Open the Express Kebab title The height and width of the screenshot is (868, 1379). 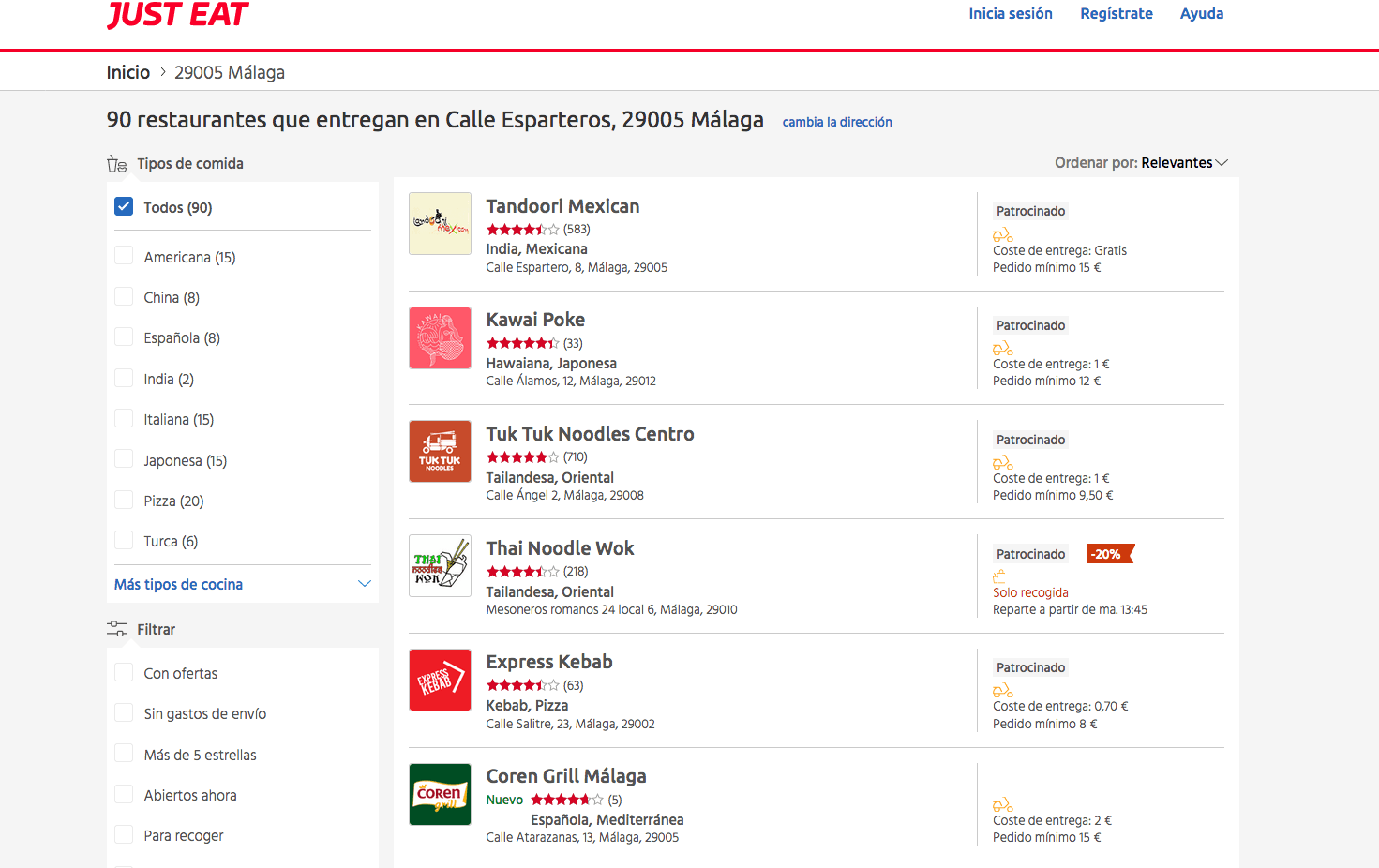[x=549, y=662]
